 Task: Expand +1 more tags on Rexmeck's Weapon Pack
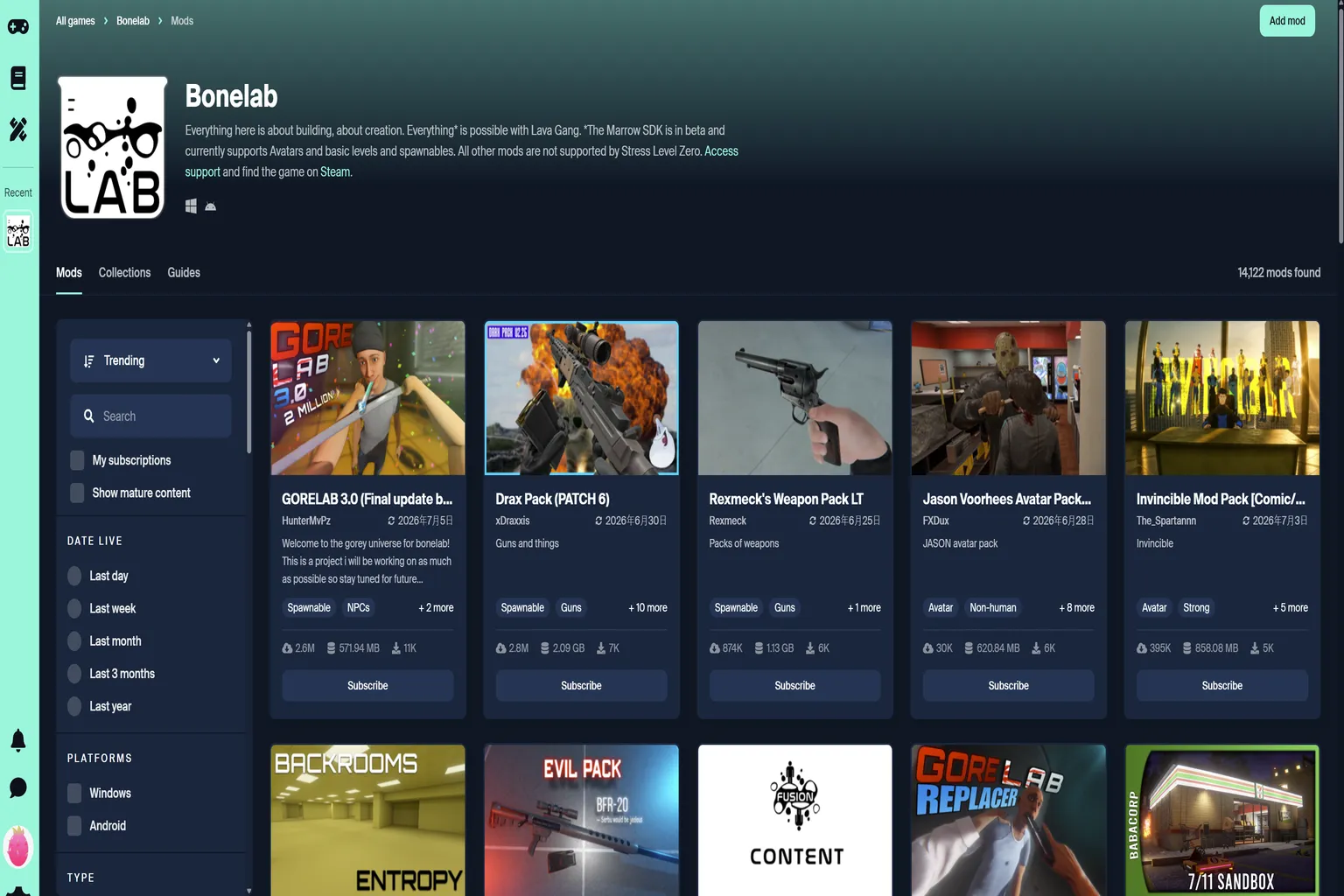pos(864,608)
